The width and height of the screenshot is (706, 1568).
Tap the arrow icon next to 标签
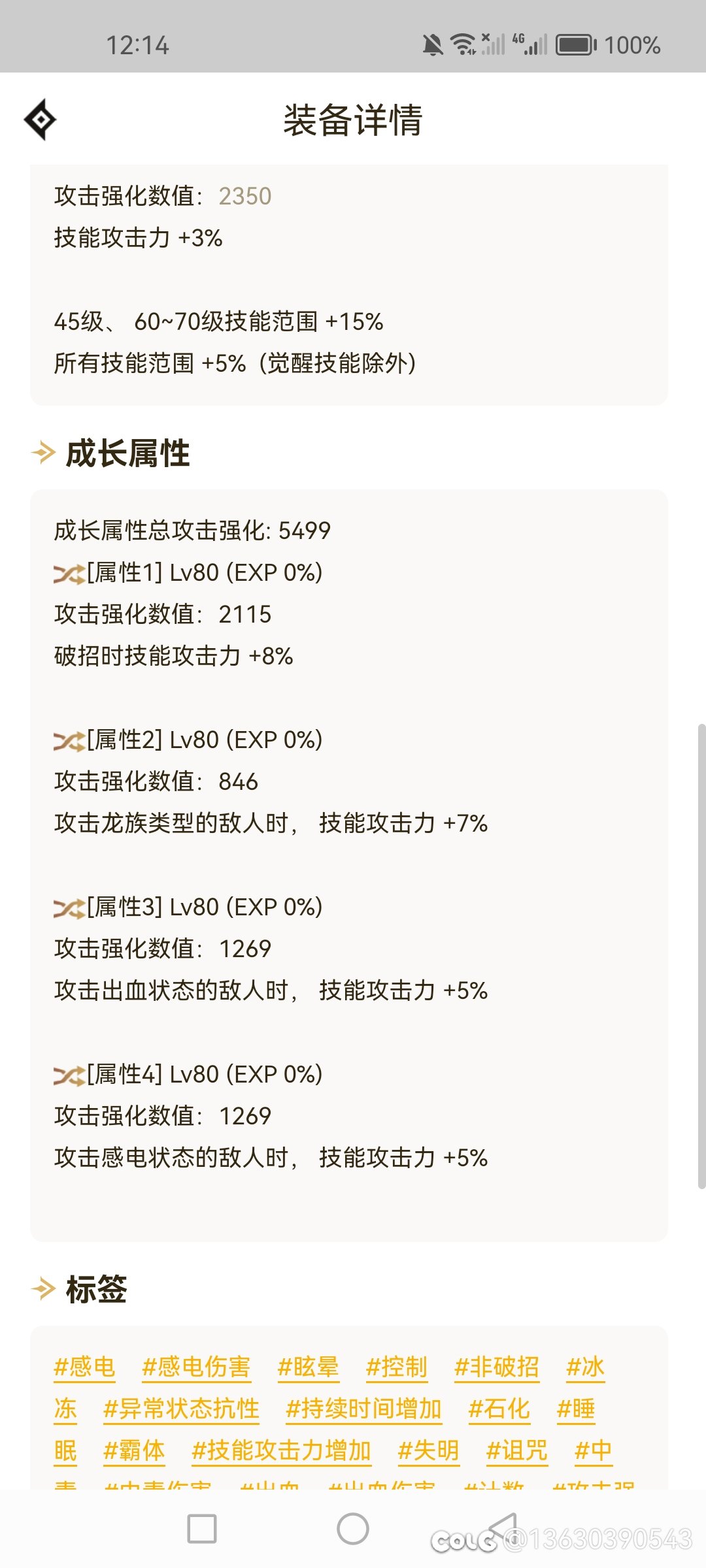[x=44, y=1288]
